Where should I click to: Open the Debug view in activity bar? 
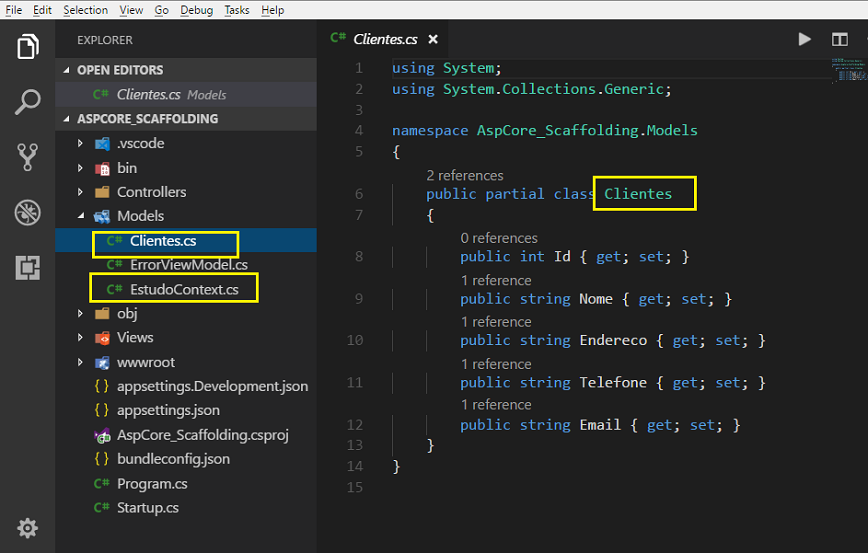pos(28,213)
